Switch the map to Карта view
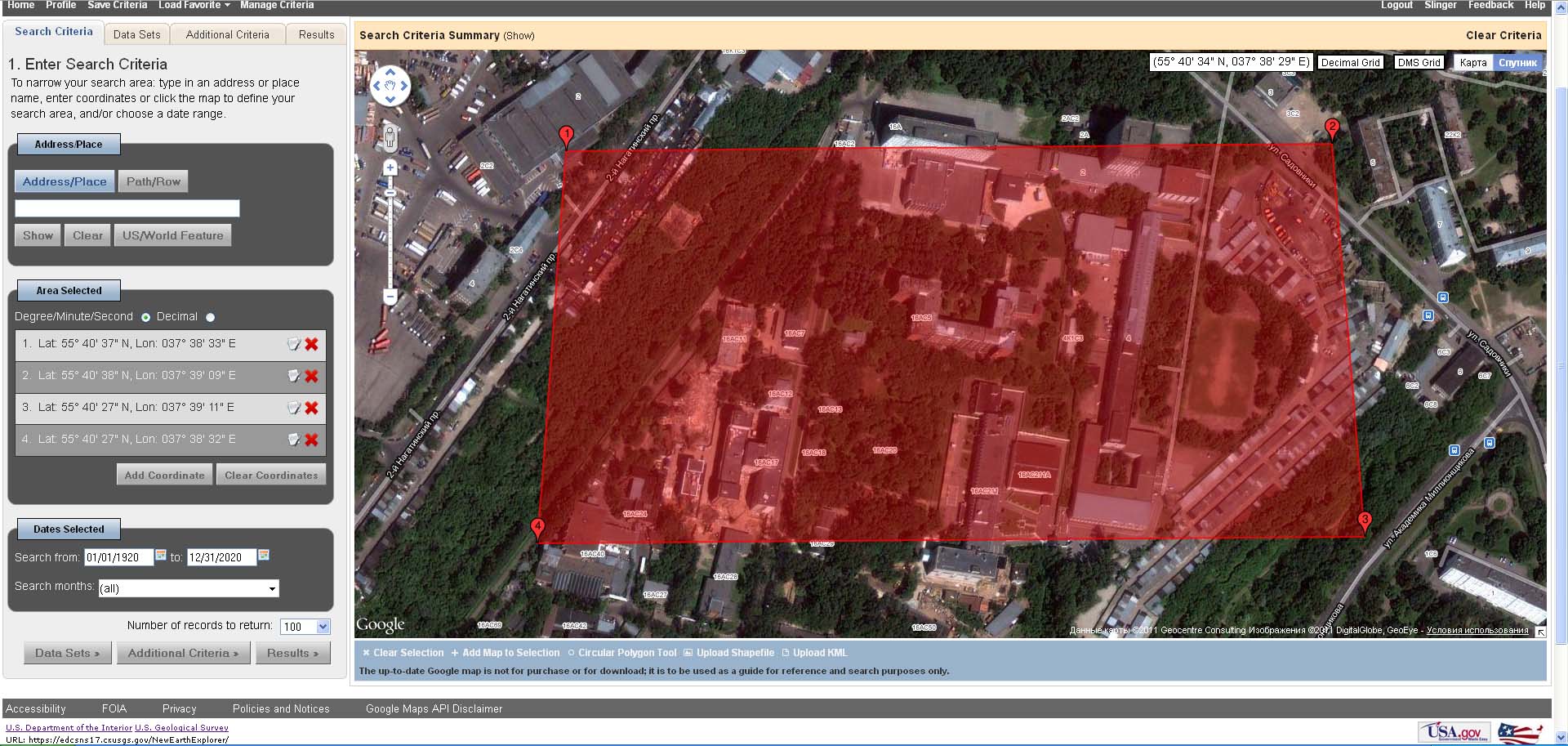Screen dimensions: 1568x746 pyautogui.click(x=1472, y=62)
